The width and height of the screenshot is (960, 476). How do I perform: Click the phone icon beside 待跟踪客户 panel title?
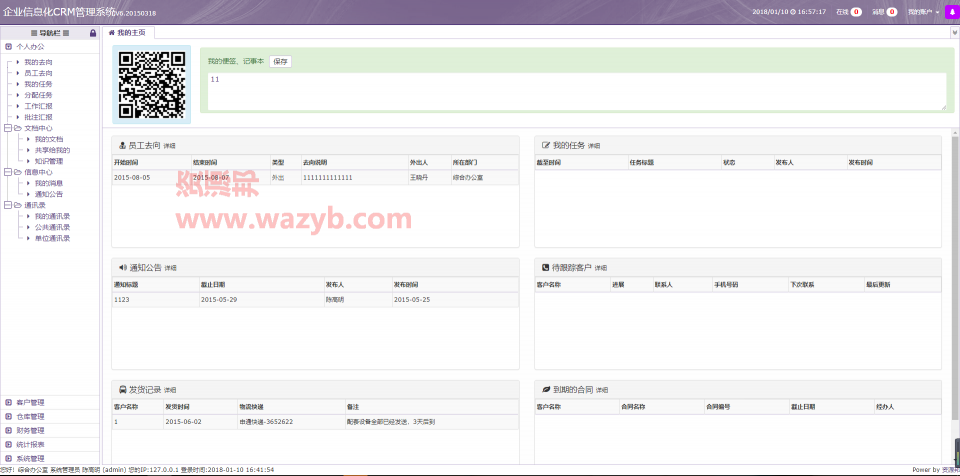coord(546,268)
